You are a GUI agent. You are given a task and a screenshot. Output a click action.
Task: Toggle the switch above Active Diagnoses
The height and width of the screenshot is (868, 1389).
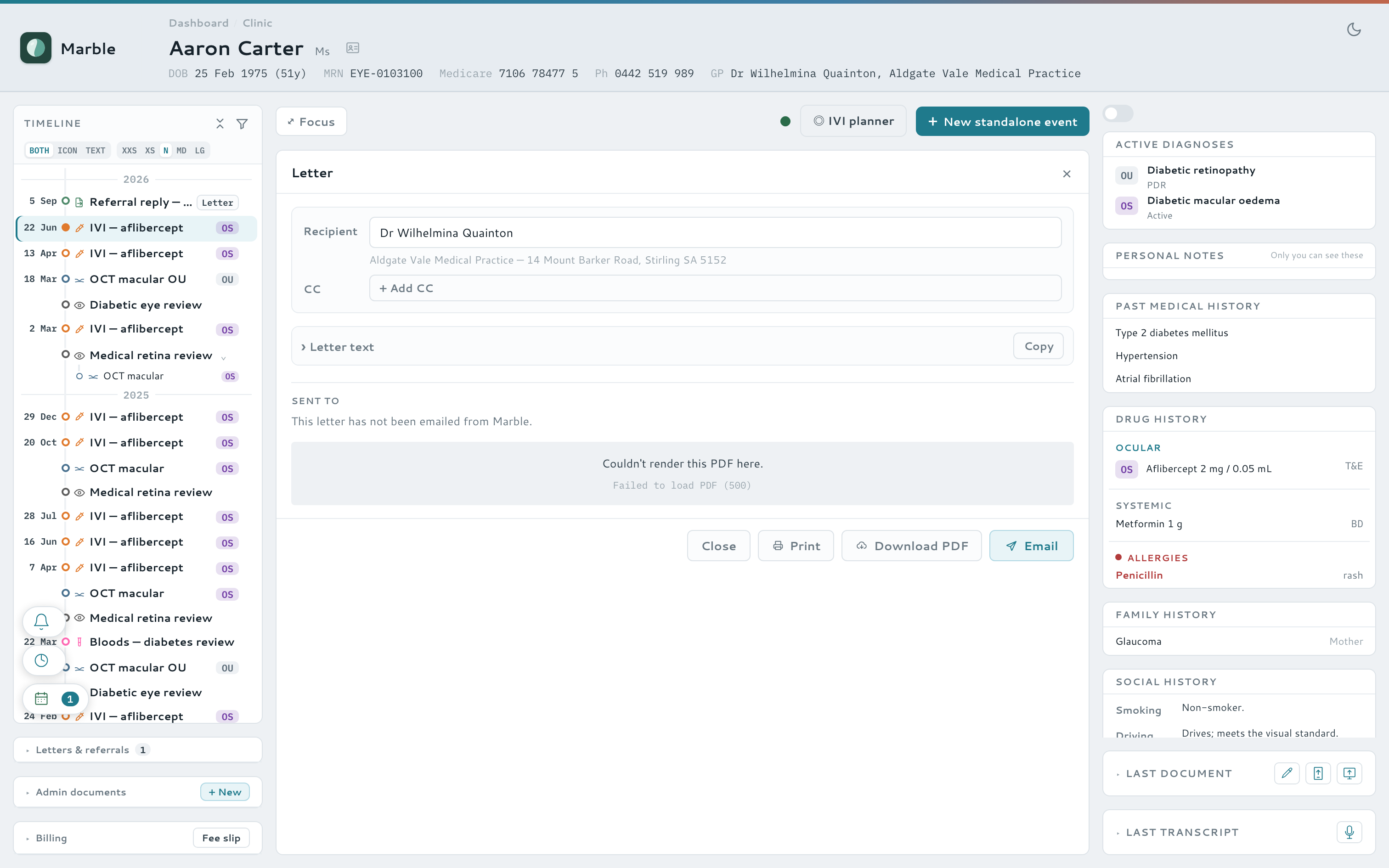[1118, 113]
